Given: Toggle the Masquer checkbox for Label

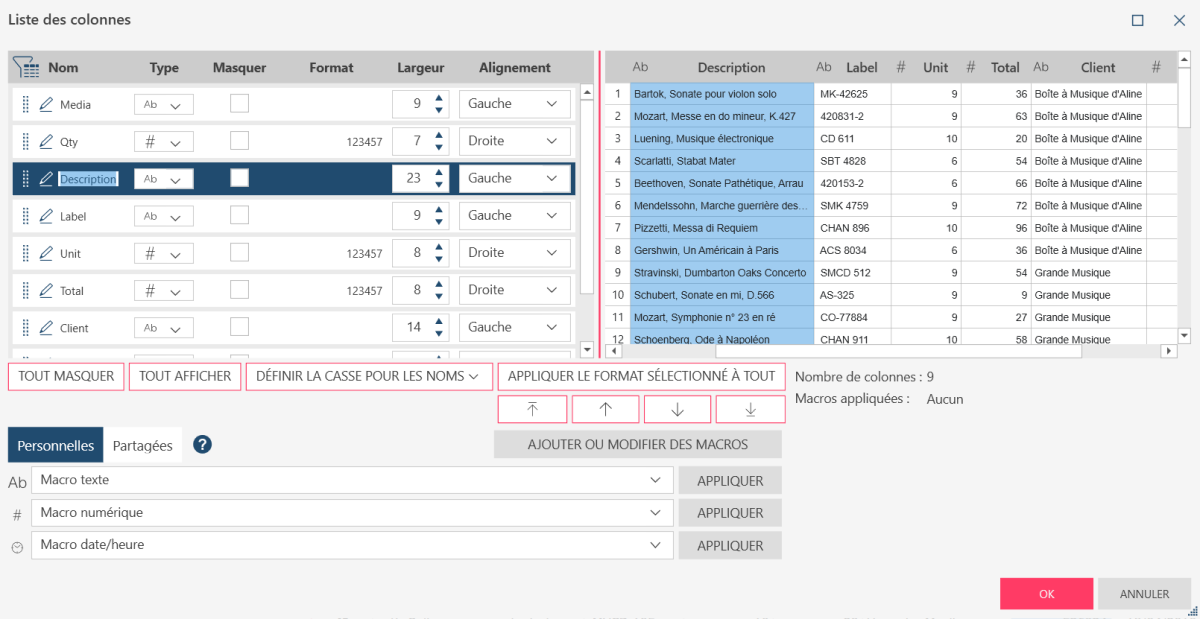Looking at the screenshot, I should tap(240, 215).
